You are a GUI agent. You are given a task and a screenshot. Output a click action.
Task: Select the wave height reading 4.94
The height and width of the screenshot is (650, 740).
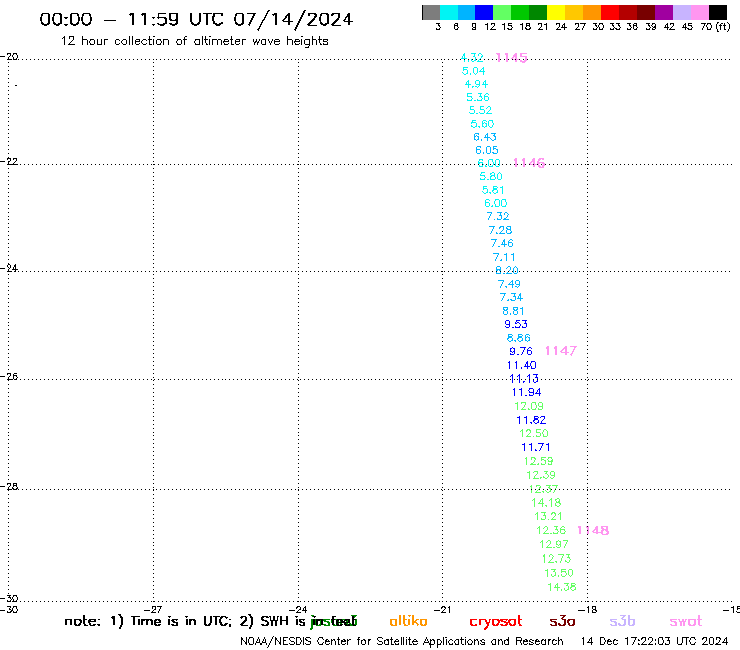(476, 84)
